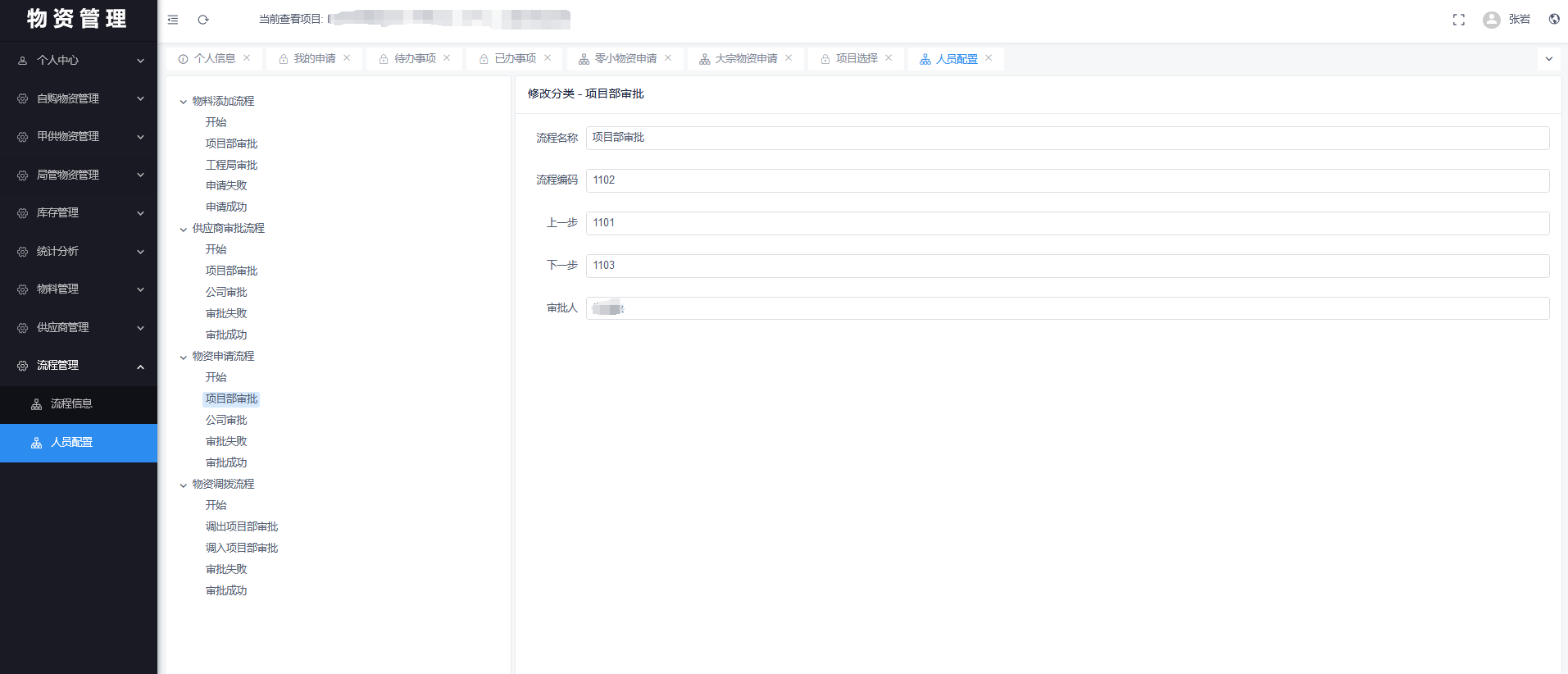This screenshot has width=1568, height=674.
Task: Click the 下一步 field showing 1103
Action: pos(1067,266)
